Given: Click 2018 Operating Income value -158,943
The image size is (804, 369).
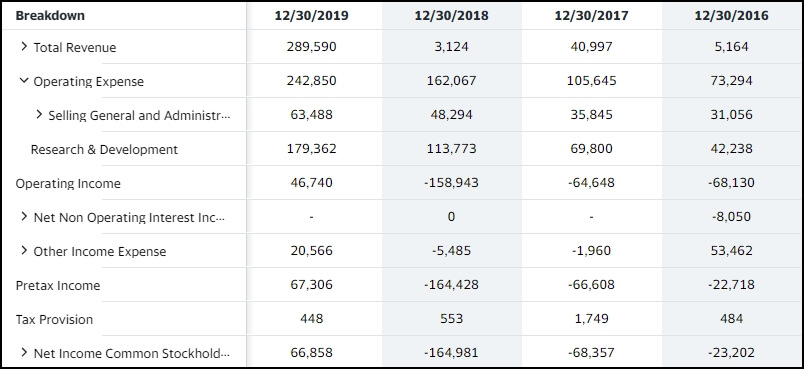Looking at the screenshot, I should point(451,182).
